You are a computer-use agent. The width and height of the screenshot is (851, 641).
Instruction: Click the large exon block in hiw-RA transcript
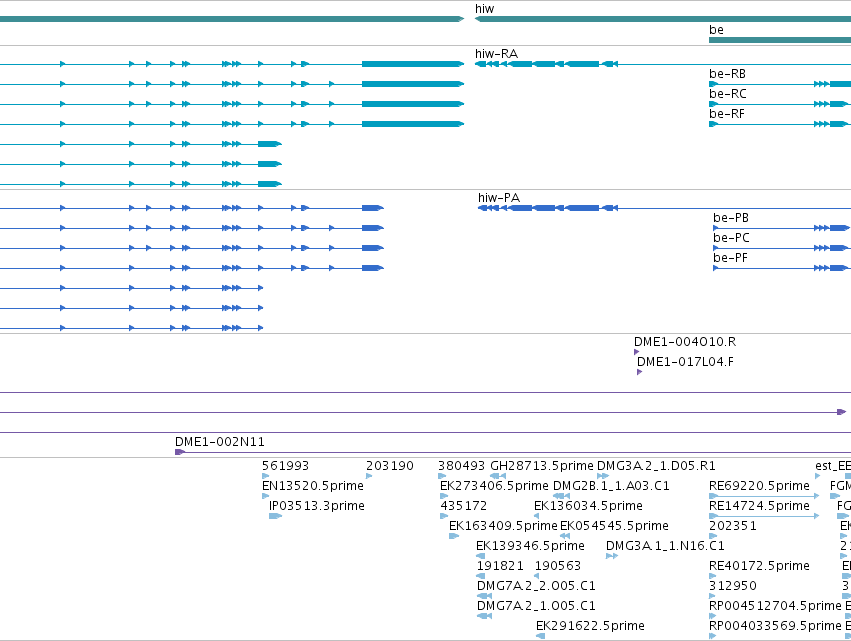point(583,64)
